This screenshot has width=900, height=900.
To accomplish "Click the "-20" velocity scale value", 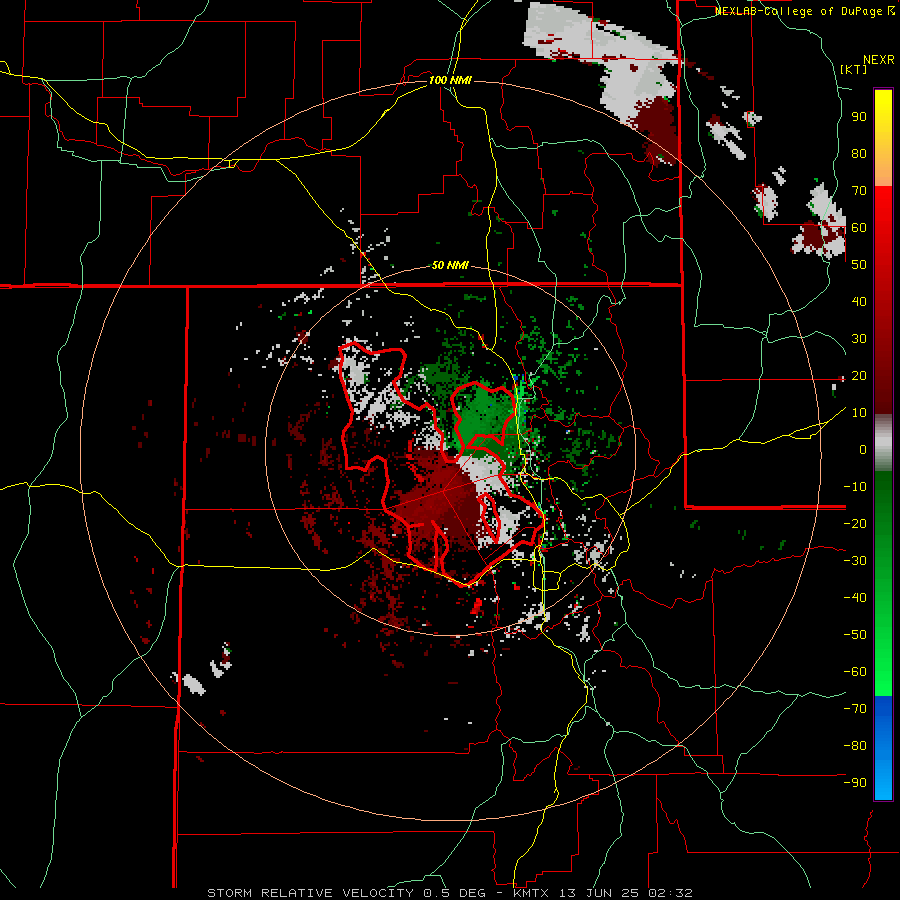I will (855, 523).
